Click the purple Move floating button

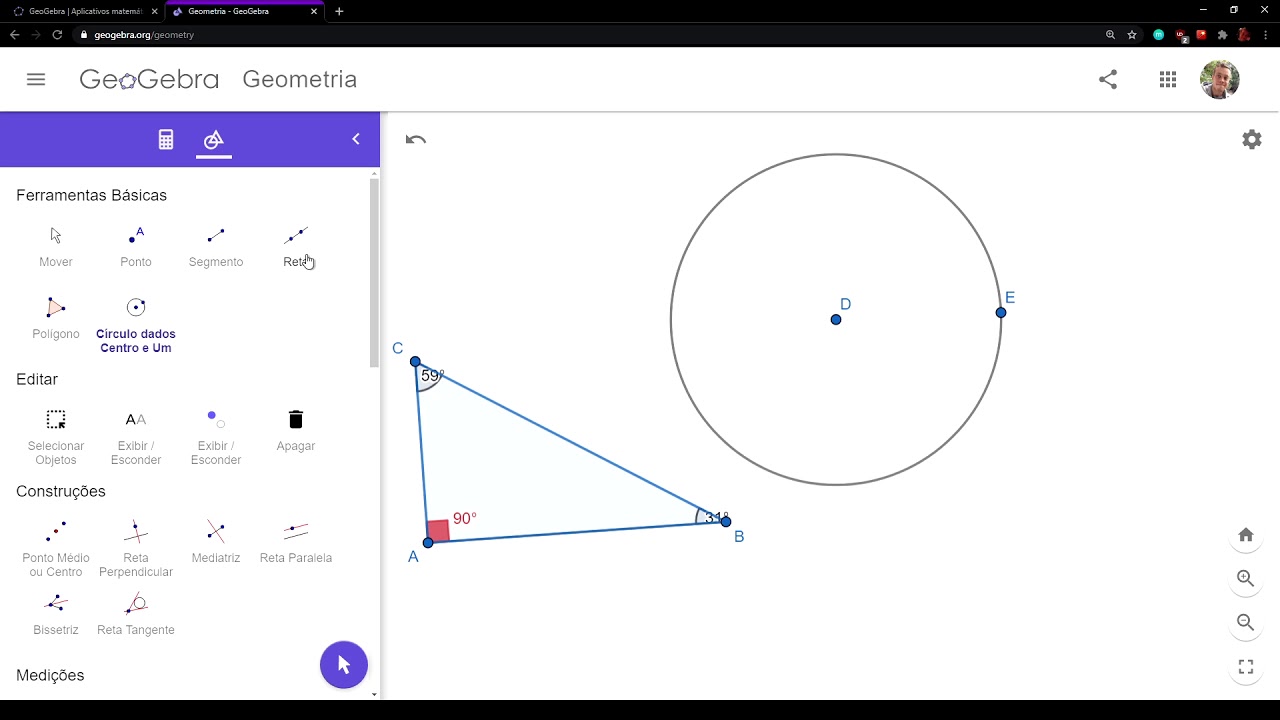(344, 665)
